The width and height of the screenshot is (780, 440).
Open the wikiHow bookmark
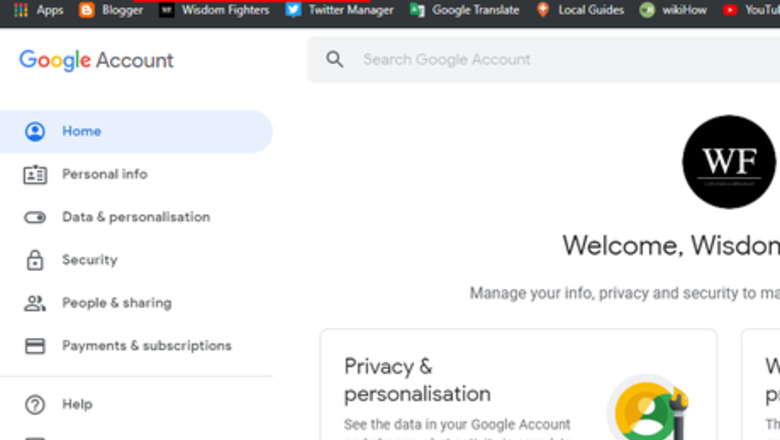(673, 10)
